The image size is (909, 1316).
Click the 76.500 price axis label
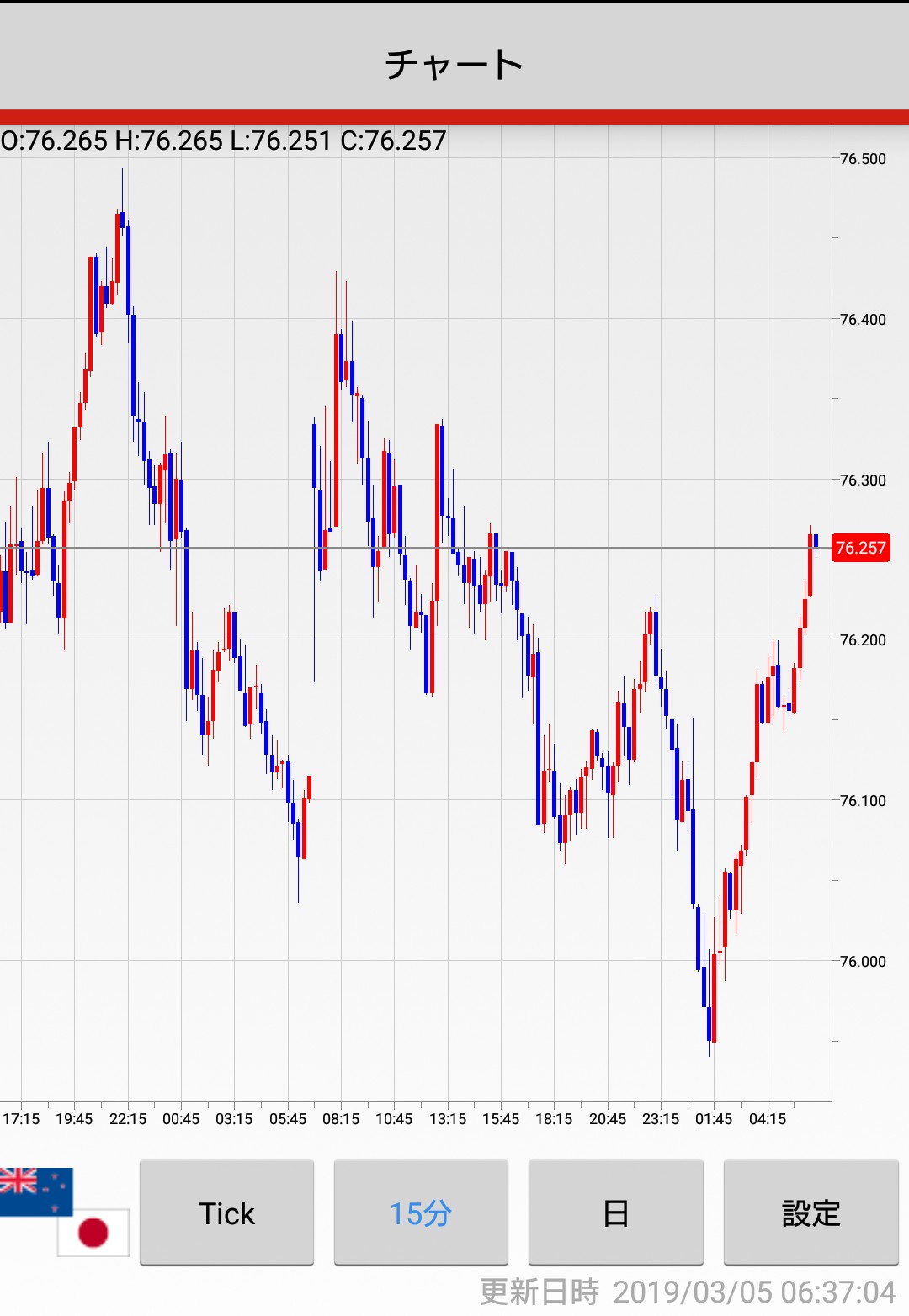coord(863,159)
